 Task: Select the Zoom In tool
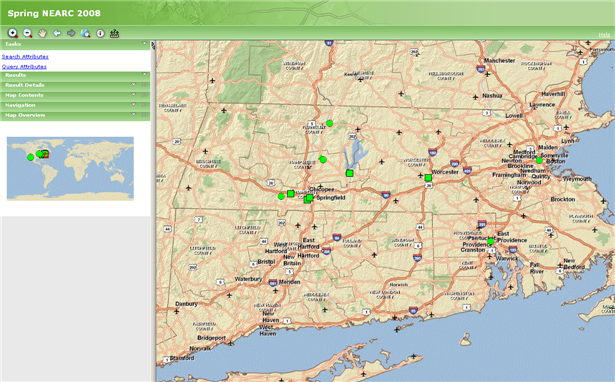13,33
